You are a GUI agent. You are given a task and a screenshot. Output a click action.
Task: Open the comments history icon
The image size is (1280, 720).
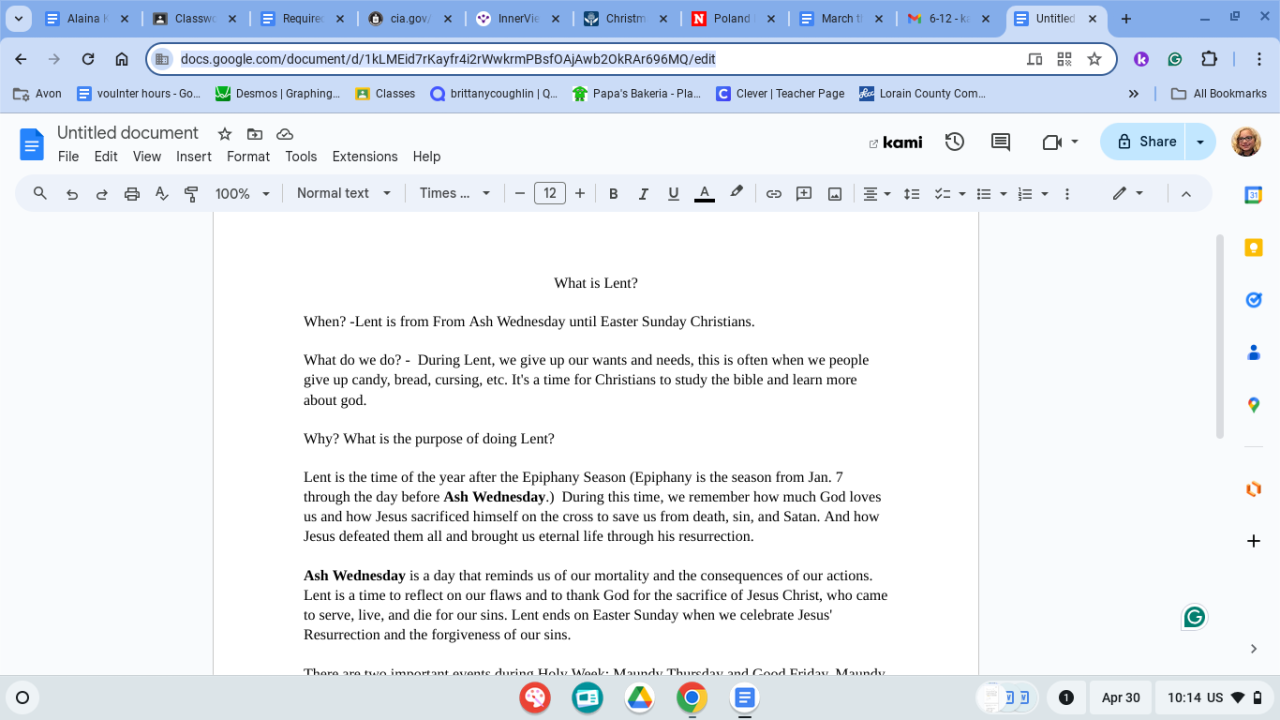pos(1000,142)
